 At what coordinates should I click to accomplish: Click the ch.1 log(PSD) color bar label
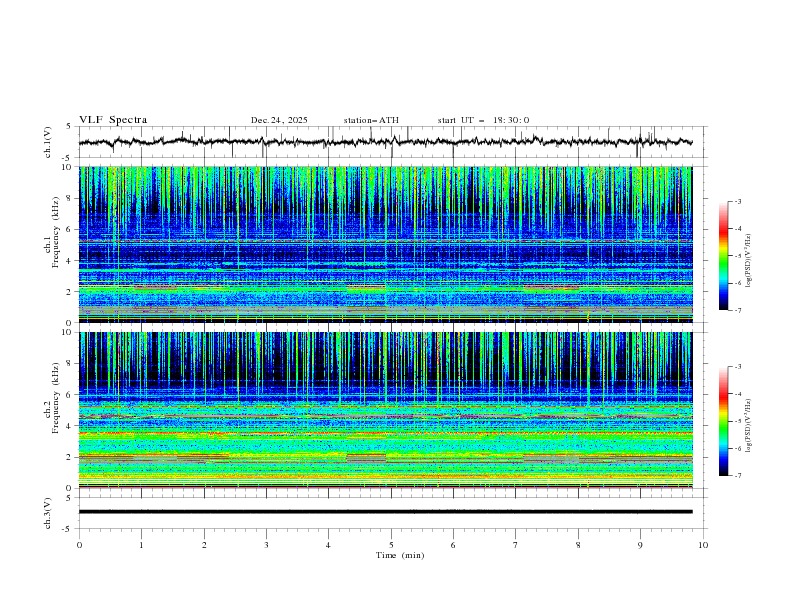point(748,256)
